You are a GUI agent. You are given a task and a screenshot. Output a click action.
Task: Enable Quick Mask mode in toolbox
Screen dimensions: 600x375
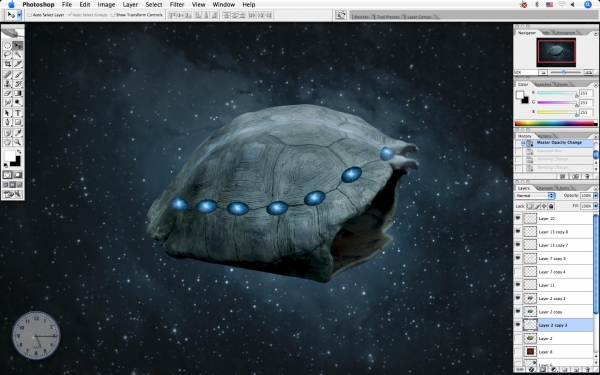pyautogui.click(x=18, y=175)
